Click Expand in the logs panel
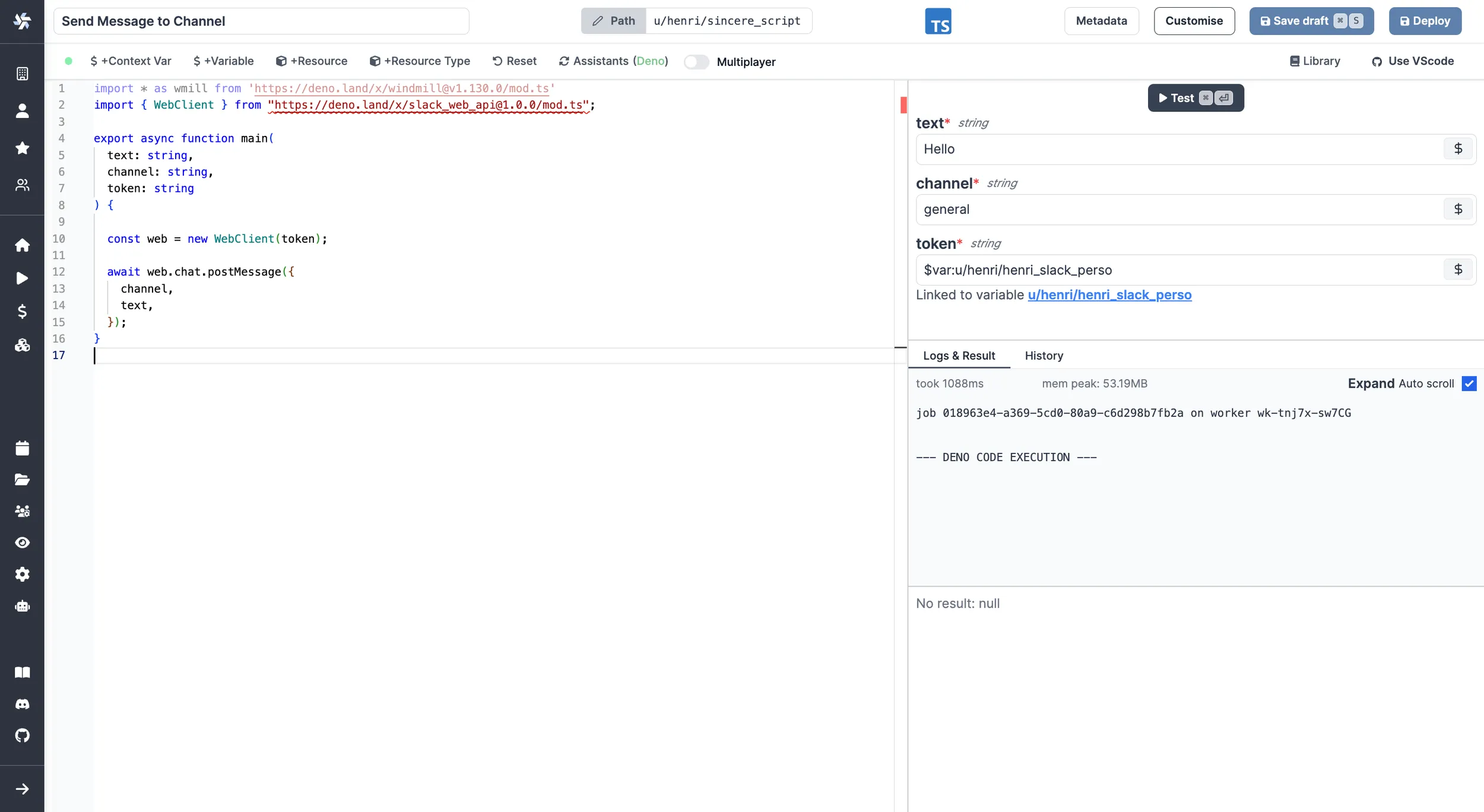Screen dimensions: 1484x812 [x=1370, y=383]
